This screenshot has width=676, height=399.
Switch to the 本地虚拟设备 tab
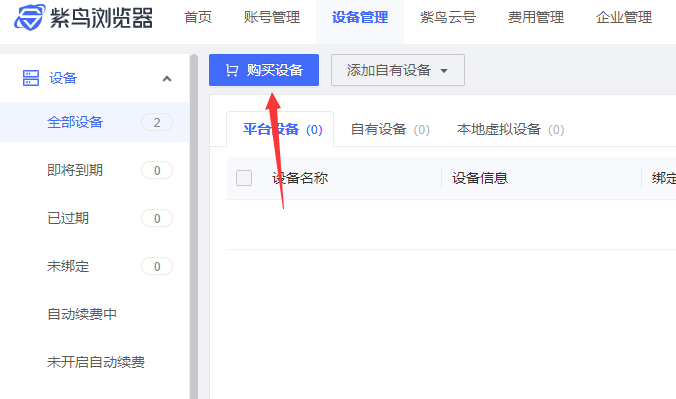tap(510, 129)
